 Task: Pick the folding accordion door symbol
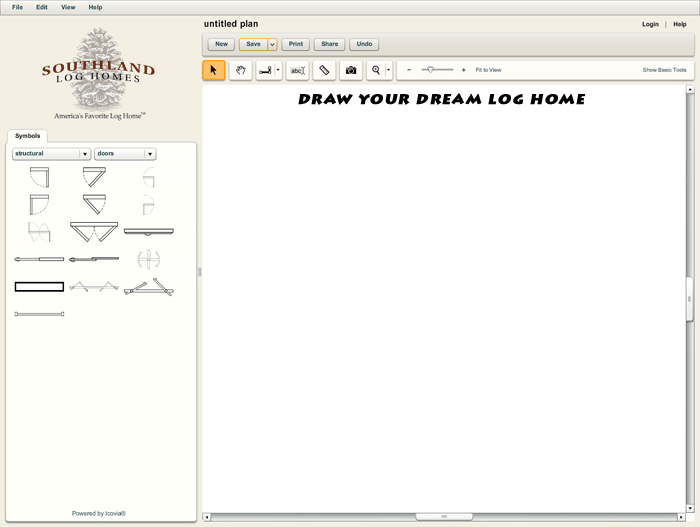coord(94,287)
